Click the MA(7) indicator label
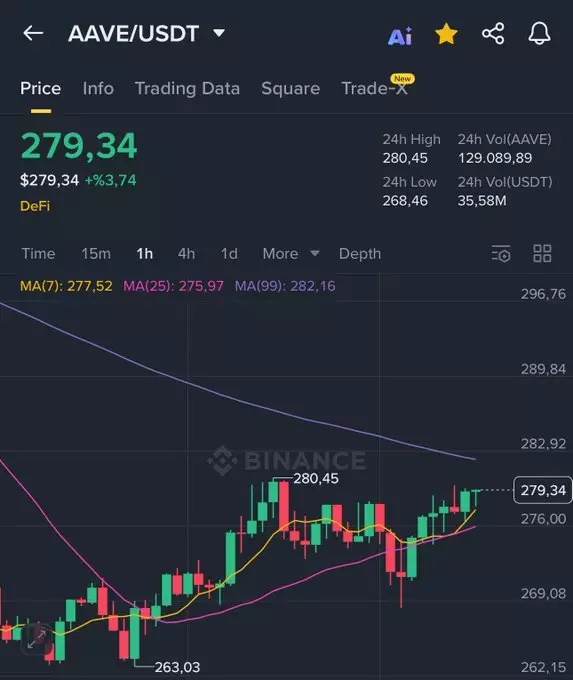Screen dimensions: 573x680 (66, 286)
